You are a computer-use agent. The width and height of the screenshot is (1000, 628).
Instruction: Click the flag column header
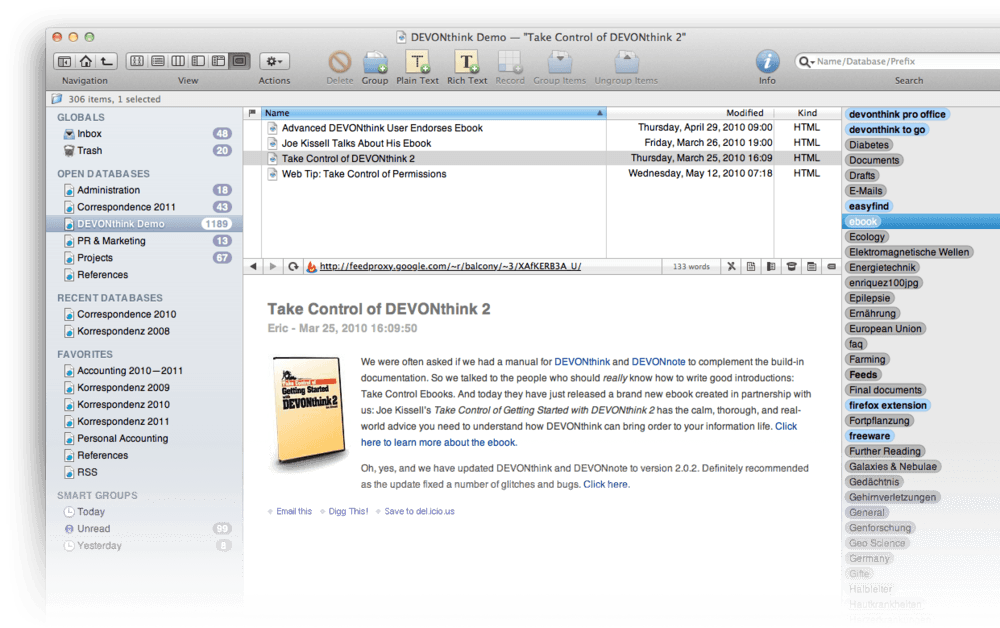click(252, 113)
